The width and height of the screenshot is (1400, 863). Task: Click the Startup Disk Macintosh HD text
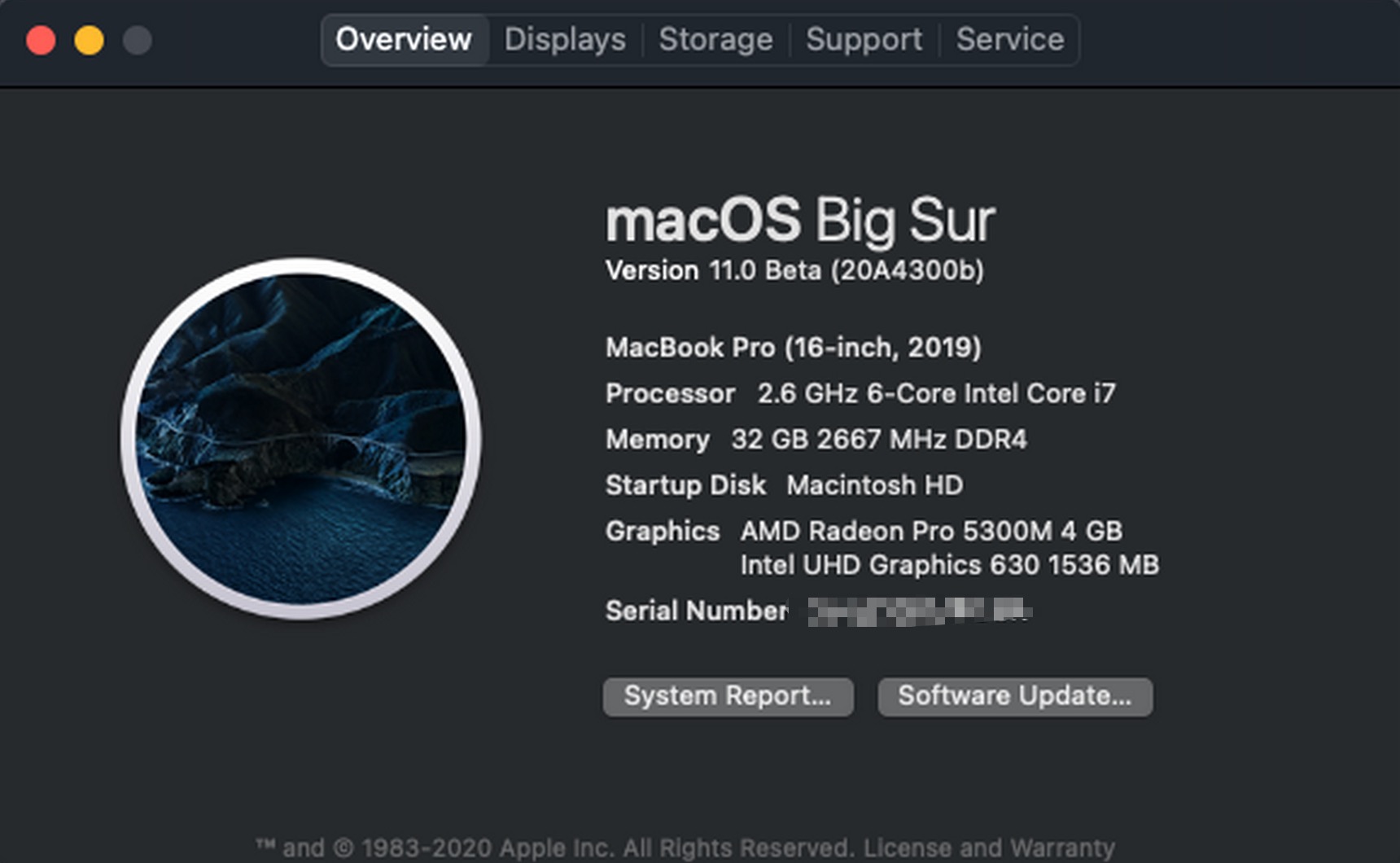point(785,485)
